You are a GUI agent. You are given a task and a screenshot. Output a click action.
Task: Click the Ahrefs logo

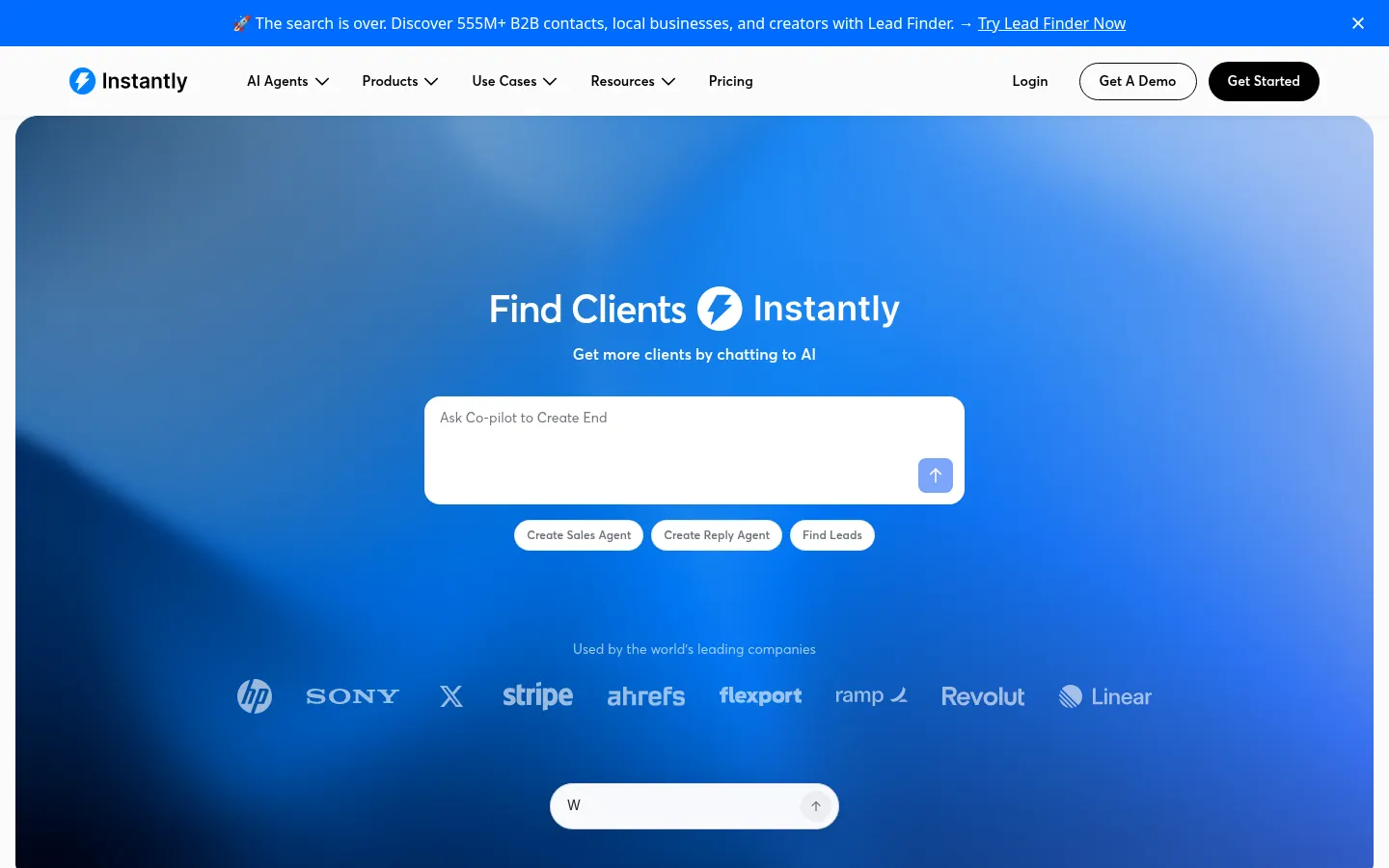(x=646, y=696)
